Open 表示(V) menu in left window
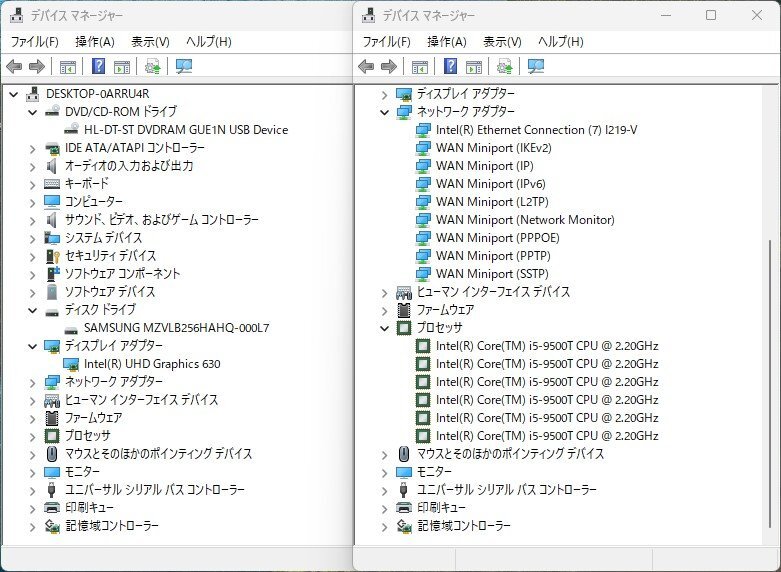The height and width of the screenshot is (572, 781). 150,41
